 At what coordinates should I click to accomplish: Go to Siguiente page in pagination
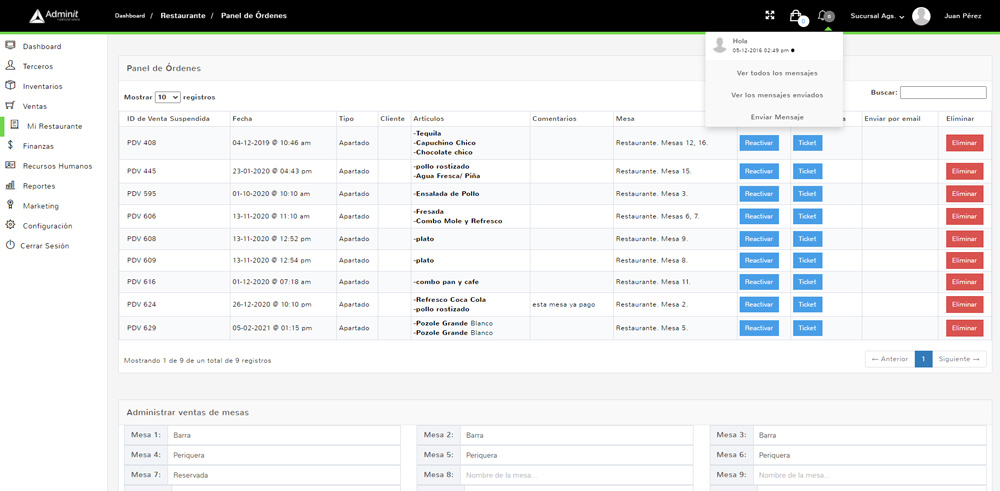(959, 359)
